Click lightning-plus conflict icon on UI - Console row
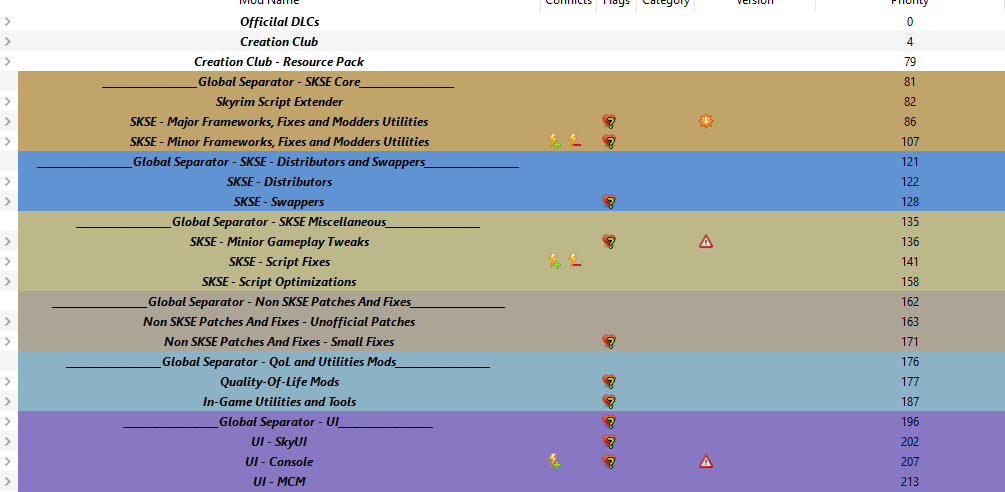Image resolution: width=1005 pixels, height=492 pixels. tap(555, 461)
